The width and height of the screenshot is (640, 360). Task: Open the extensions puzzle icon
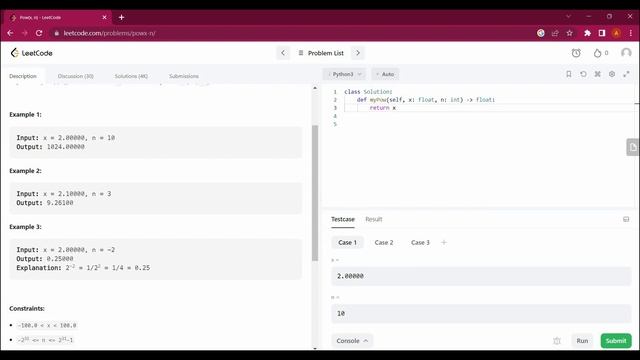click(587, 33)
